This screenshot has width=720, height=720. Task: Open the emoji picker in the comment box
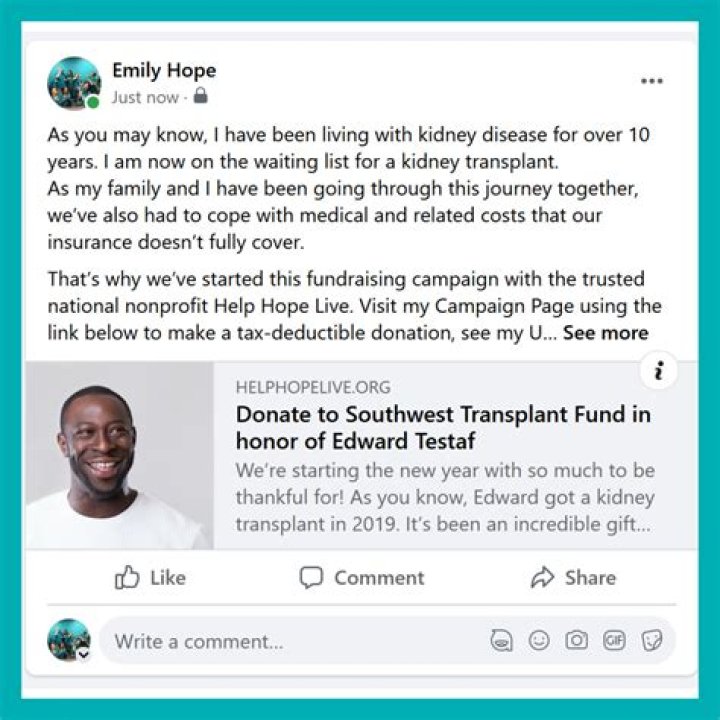pyautogui.click(x=539, y=641)
